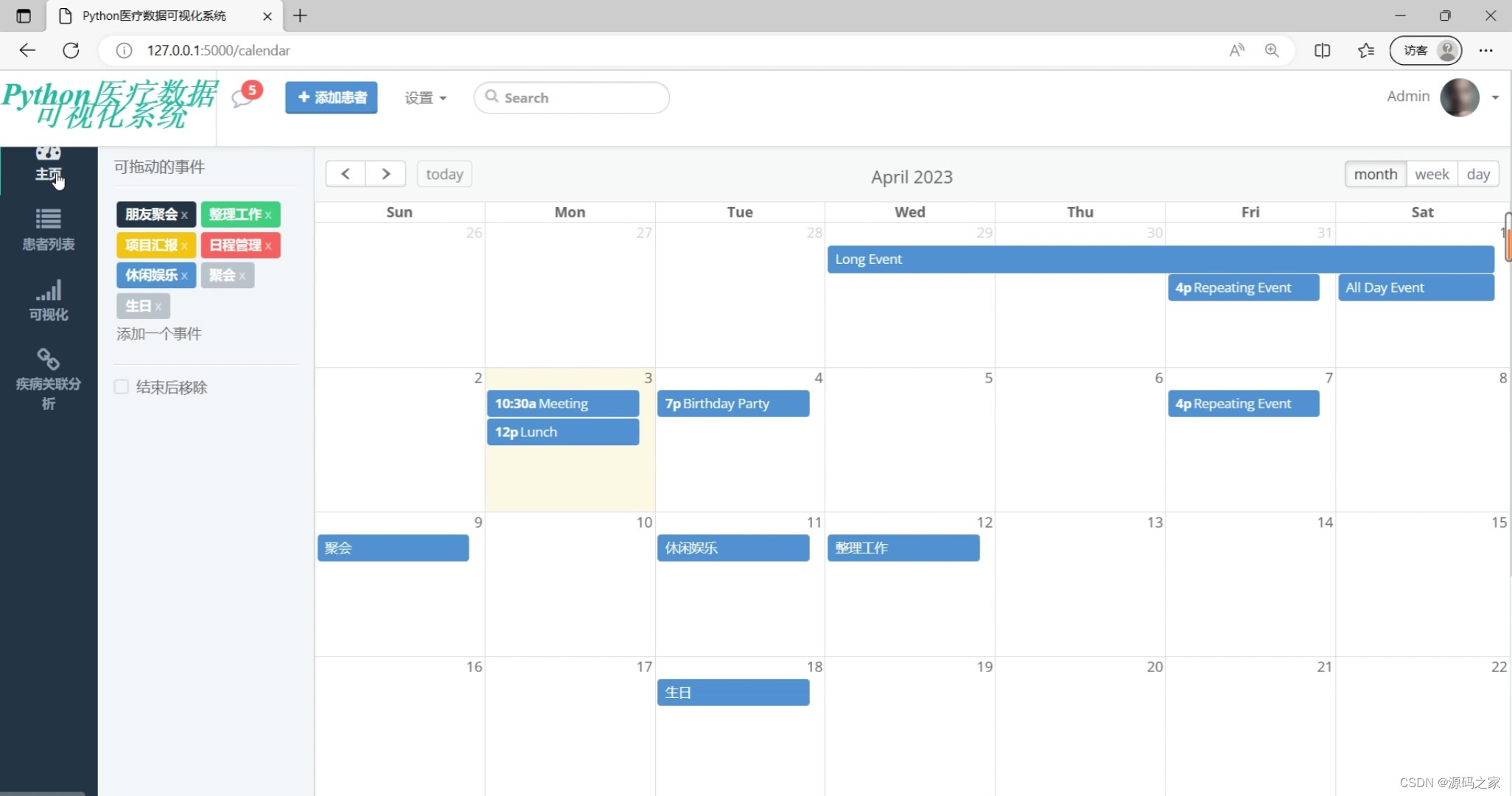Open the patient list sidebar icon
This screenshot has height=796, width=1512.
(x=48, y=220)
